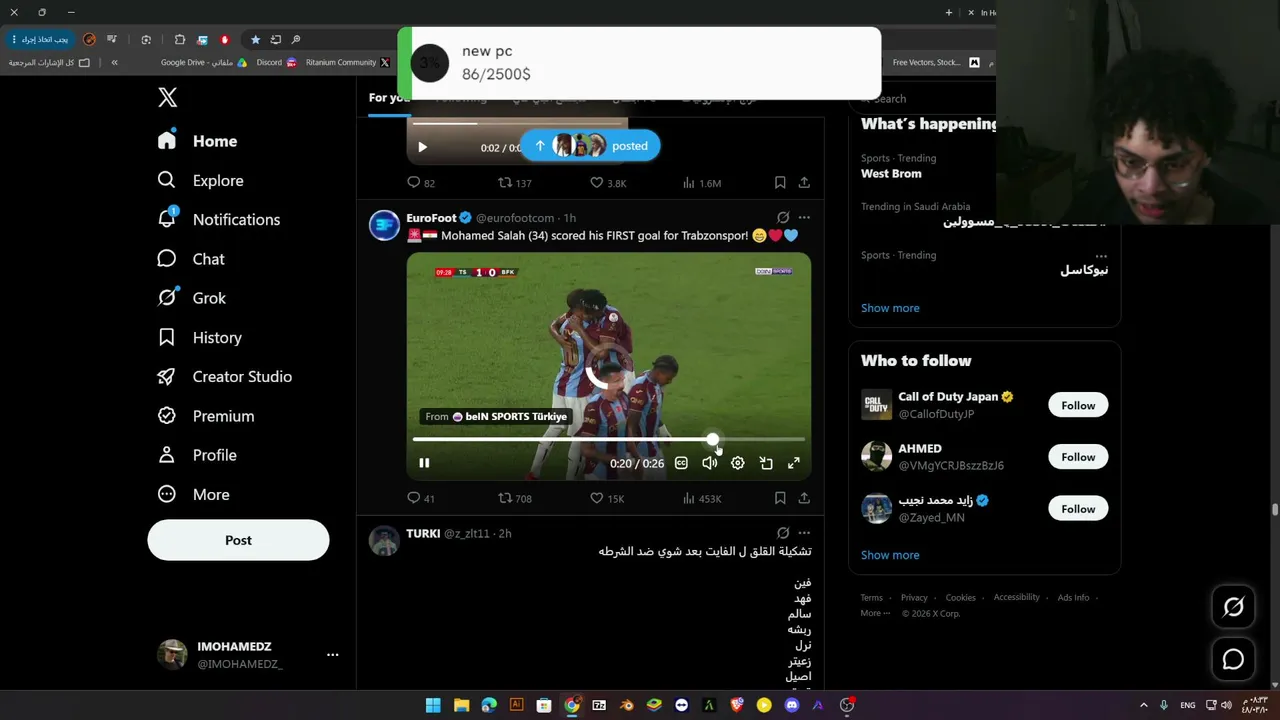
Task: Open more options on TURKI post
Action: [804, 533]
